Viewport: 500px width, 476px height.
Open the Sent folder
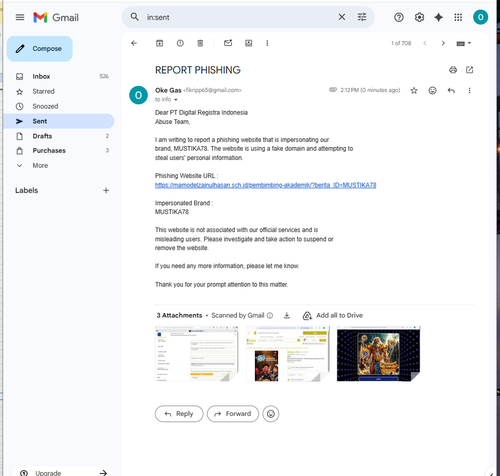(59, 121)
